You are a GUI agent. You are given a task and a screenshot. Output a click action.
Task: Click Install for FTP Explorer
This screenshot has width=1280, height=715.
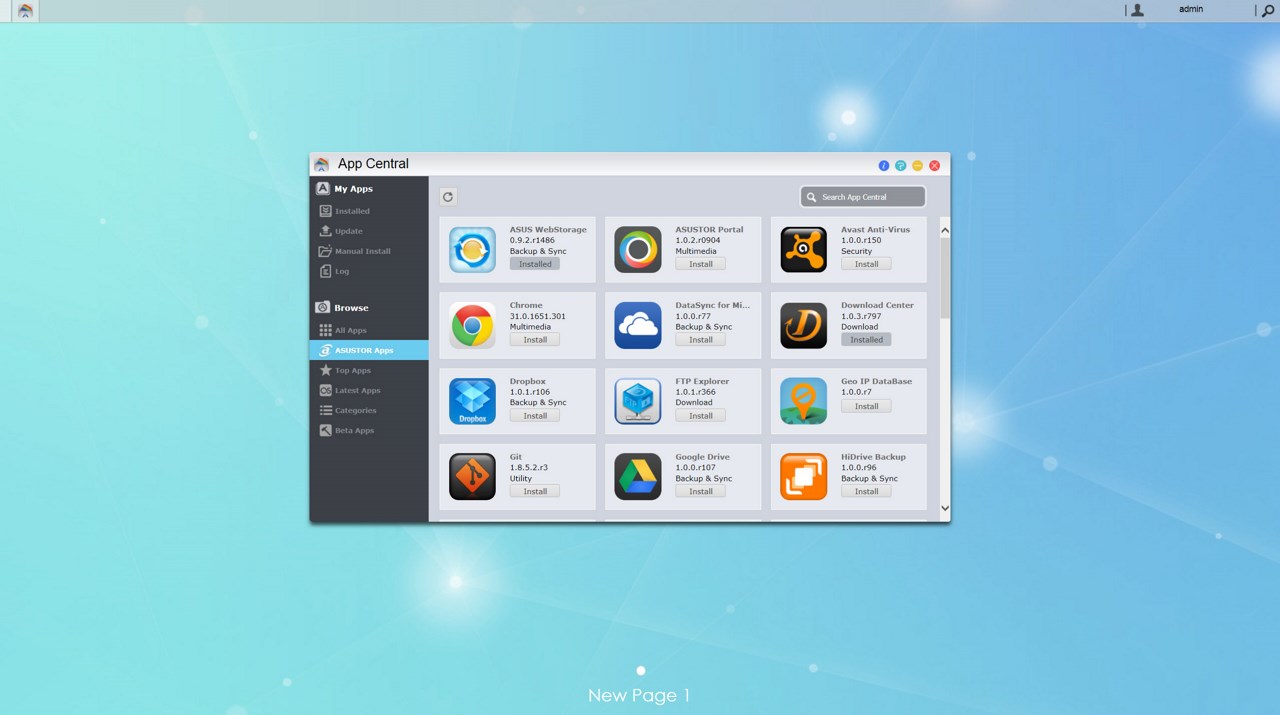pyautogui.click(x=701, y=416)
